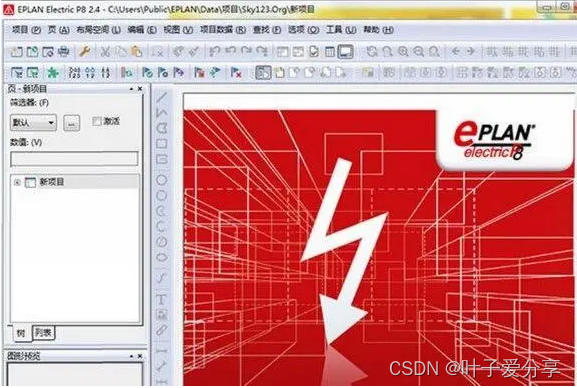Select the Ellipse drawing tool
Image resolution: width=577 pixels, height=388 pixels.
[162, 257]
